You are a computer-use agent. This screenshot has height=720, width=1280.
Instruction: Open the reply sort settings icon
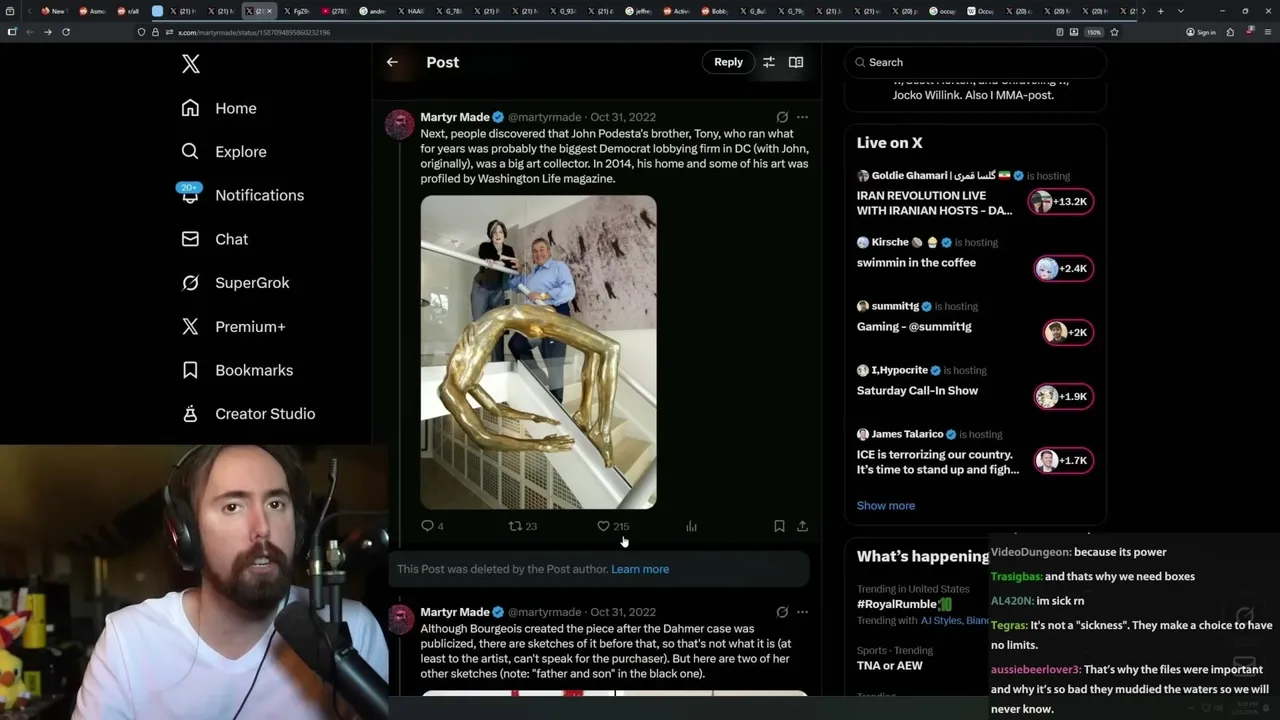[x=769, y=62]
